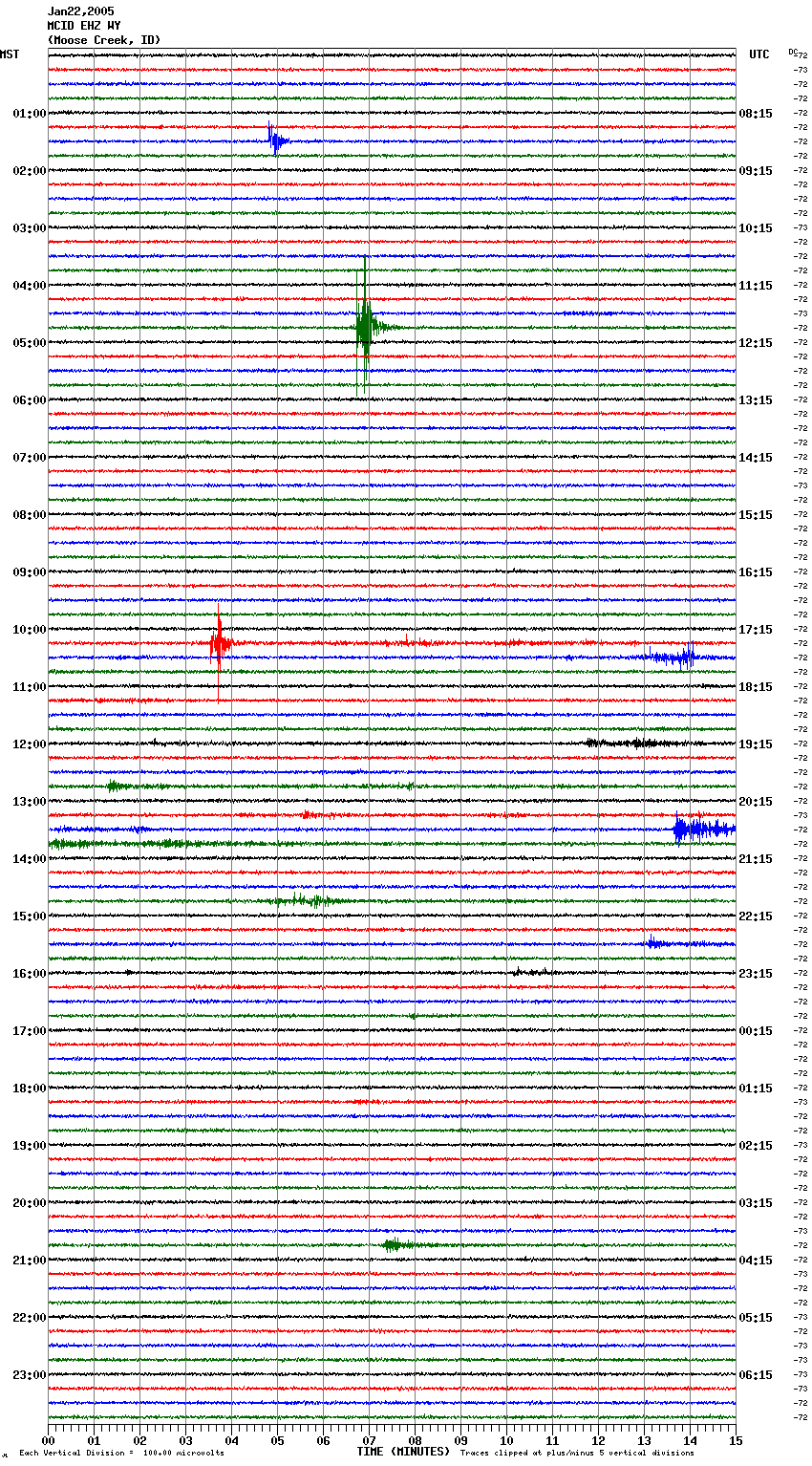Click the 17:15 UTC time label
This screenshot has width=812, height=1466.
pos(756,630)
